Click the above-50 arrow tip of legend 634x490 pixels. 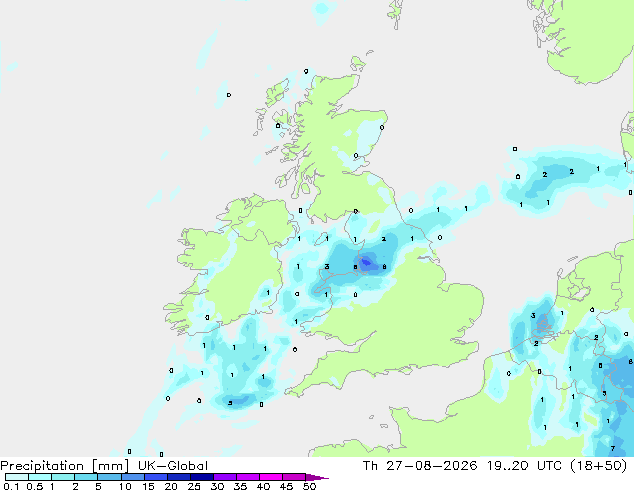317,477
